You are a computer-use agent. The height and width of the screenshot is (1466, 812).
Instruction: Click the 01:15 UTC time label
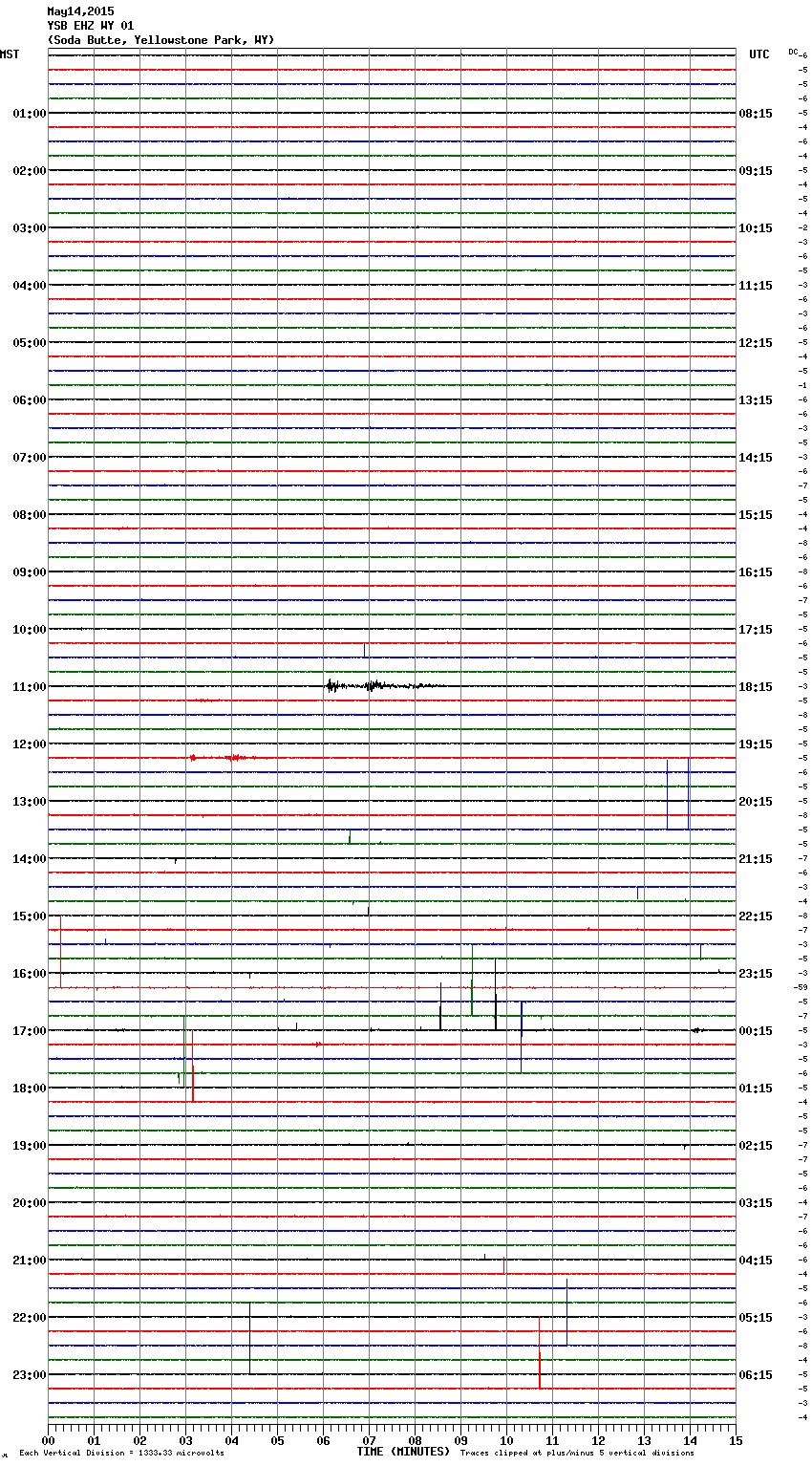756,1089
